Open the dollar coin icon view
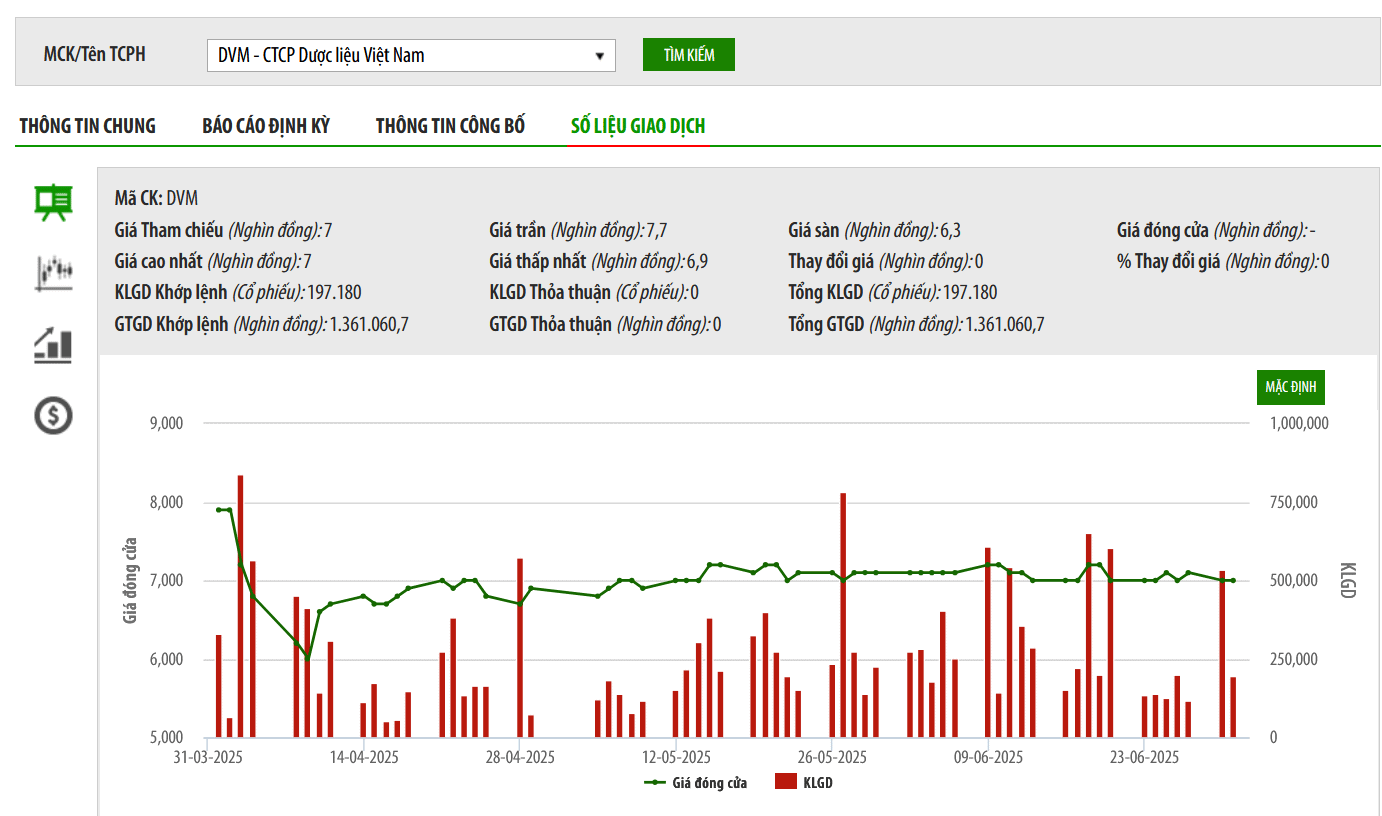 click(x=53, y=414)
